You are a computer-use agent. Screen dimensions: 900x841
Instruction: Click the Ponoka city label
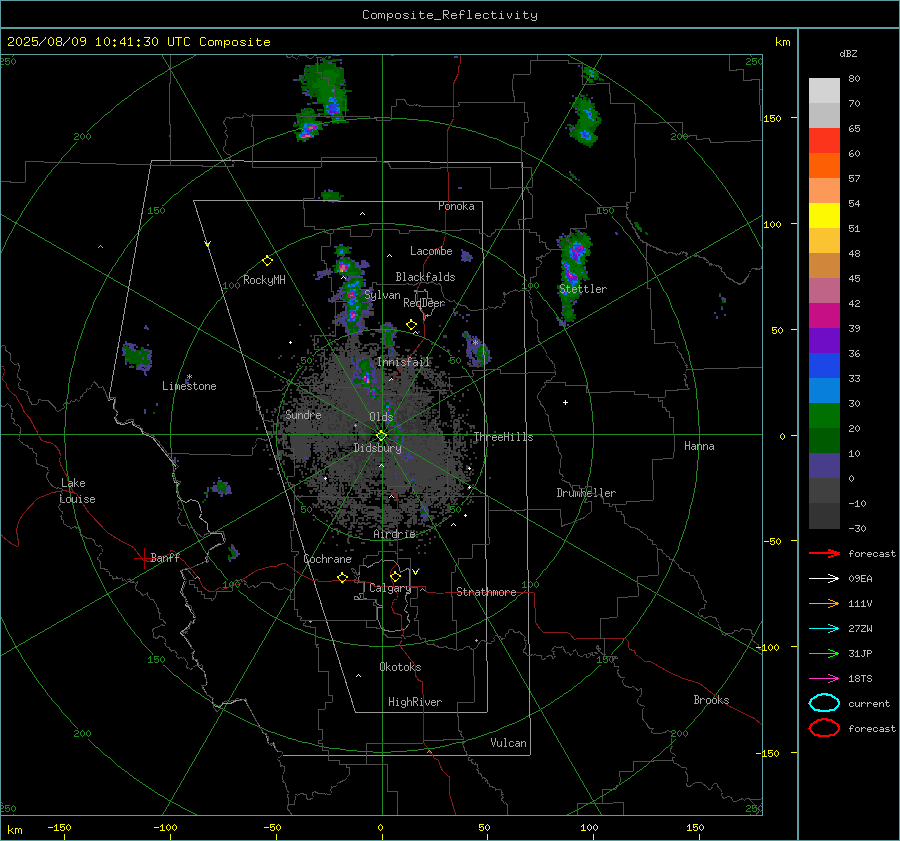pyautogui.click(x=456, y=206)
